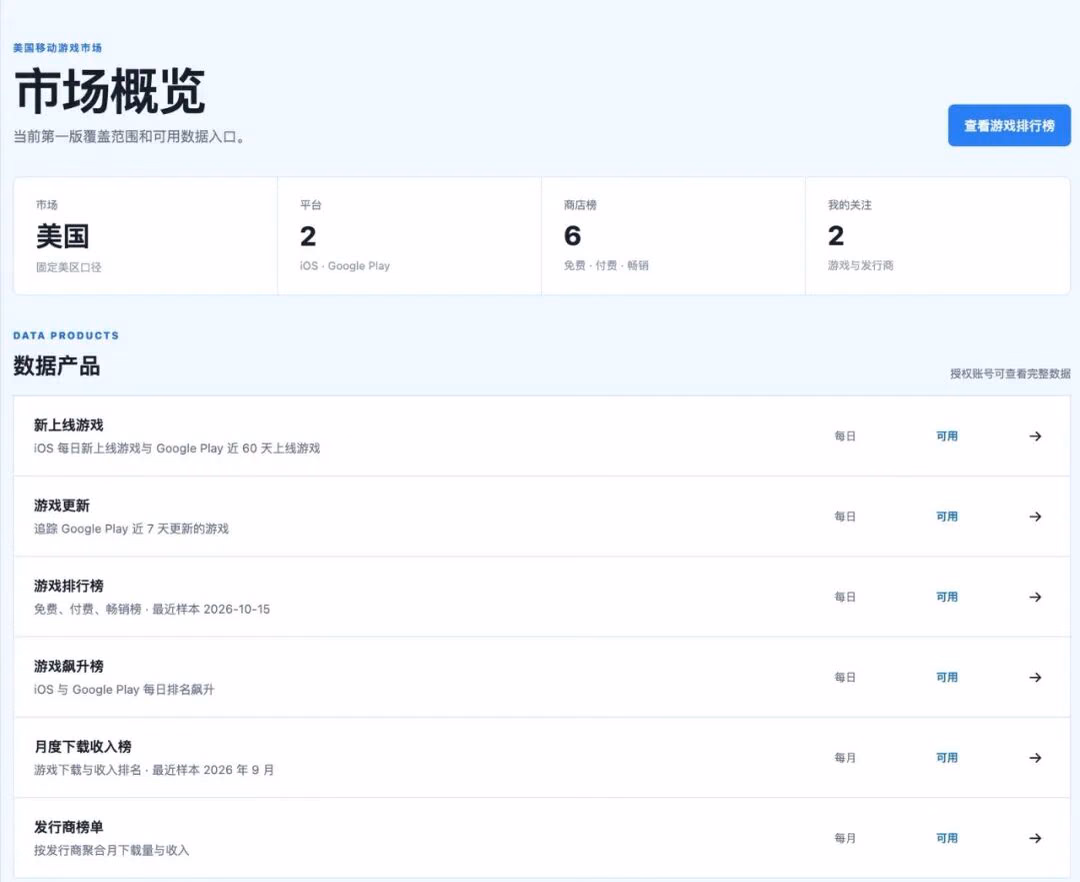Click description with 最近样本 2026 年 9 月
The image size is (1080, 882).
[x=154, y=770]
